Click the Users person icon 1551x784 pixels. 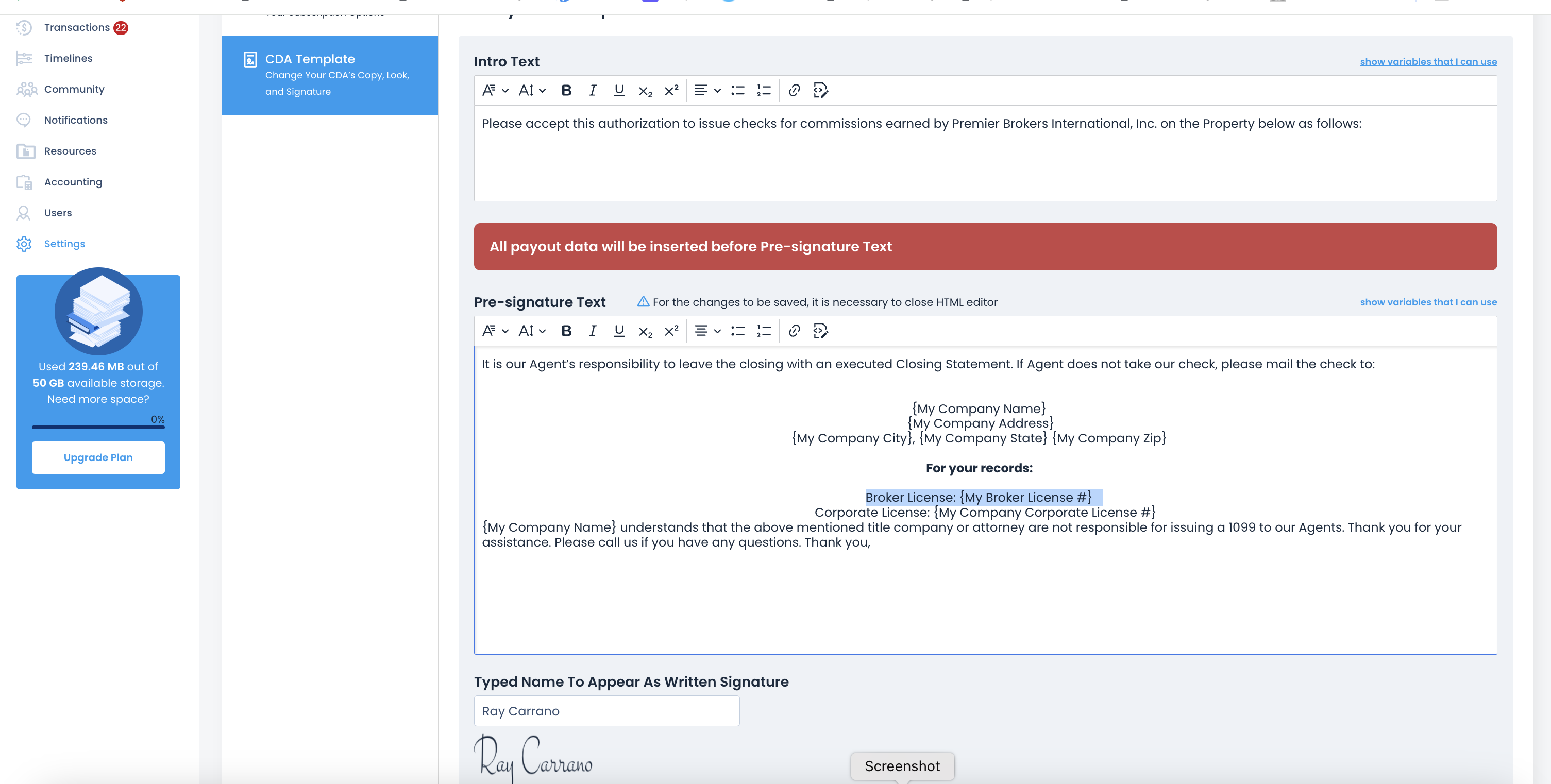(24, 213)
